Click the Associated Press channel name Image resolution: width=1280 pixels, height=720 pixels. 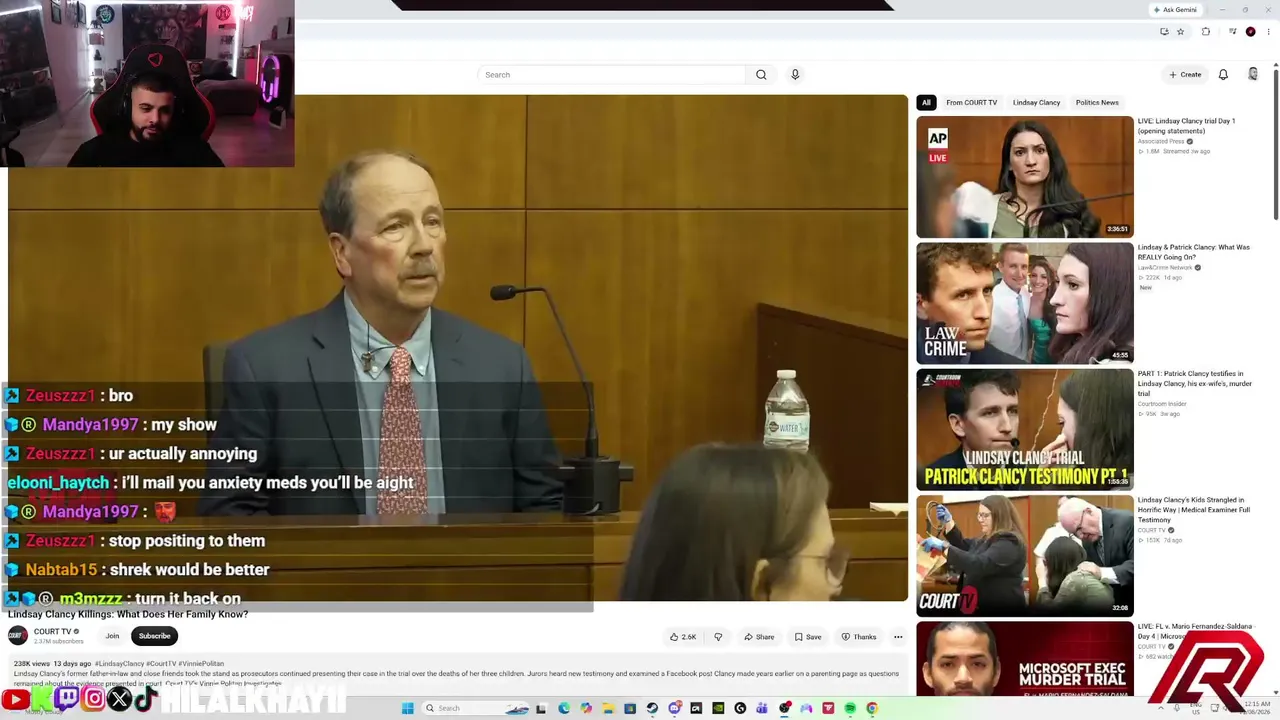1161,142
